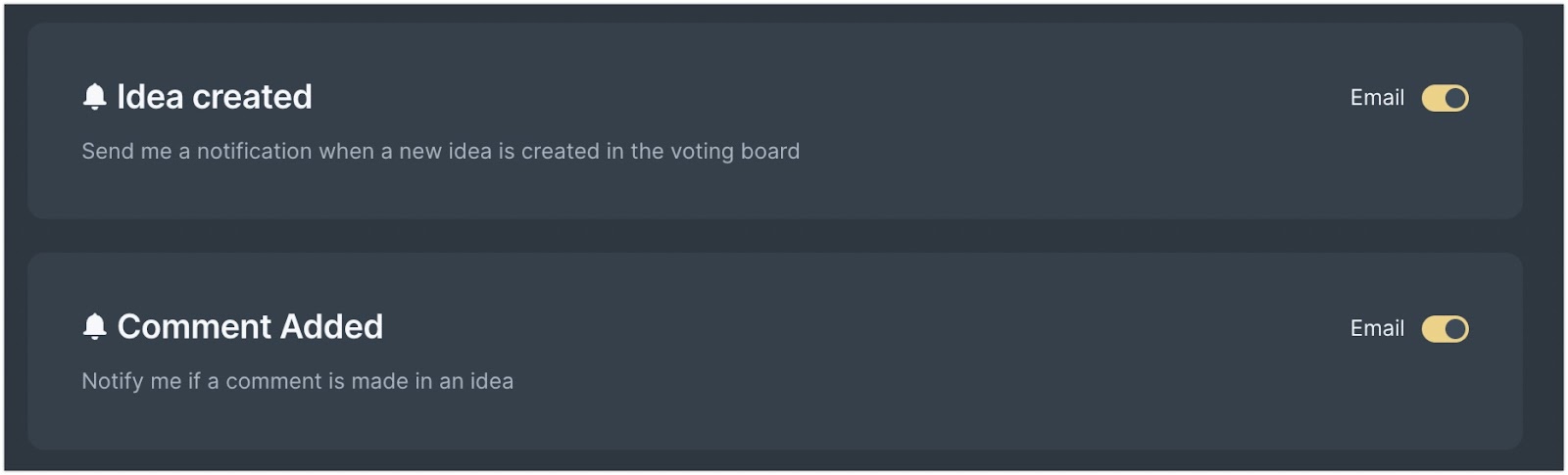1568x475 pixels.
Task: Click the dark gap between the two cards
Action: click(x=774, y=236)
